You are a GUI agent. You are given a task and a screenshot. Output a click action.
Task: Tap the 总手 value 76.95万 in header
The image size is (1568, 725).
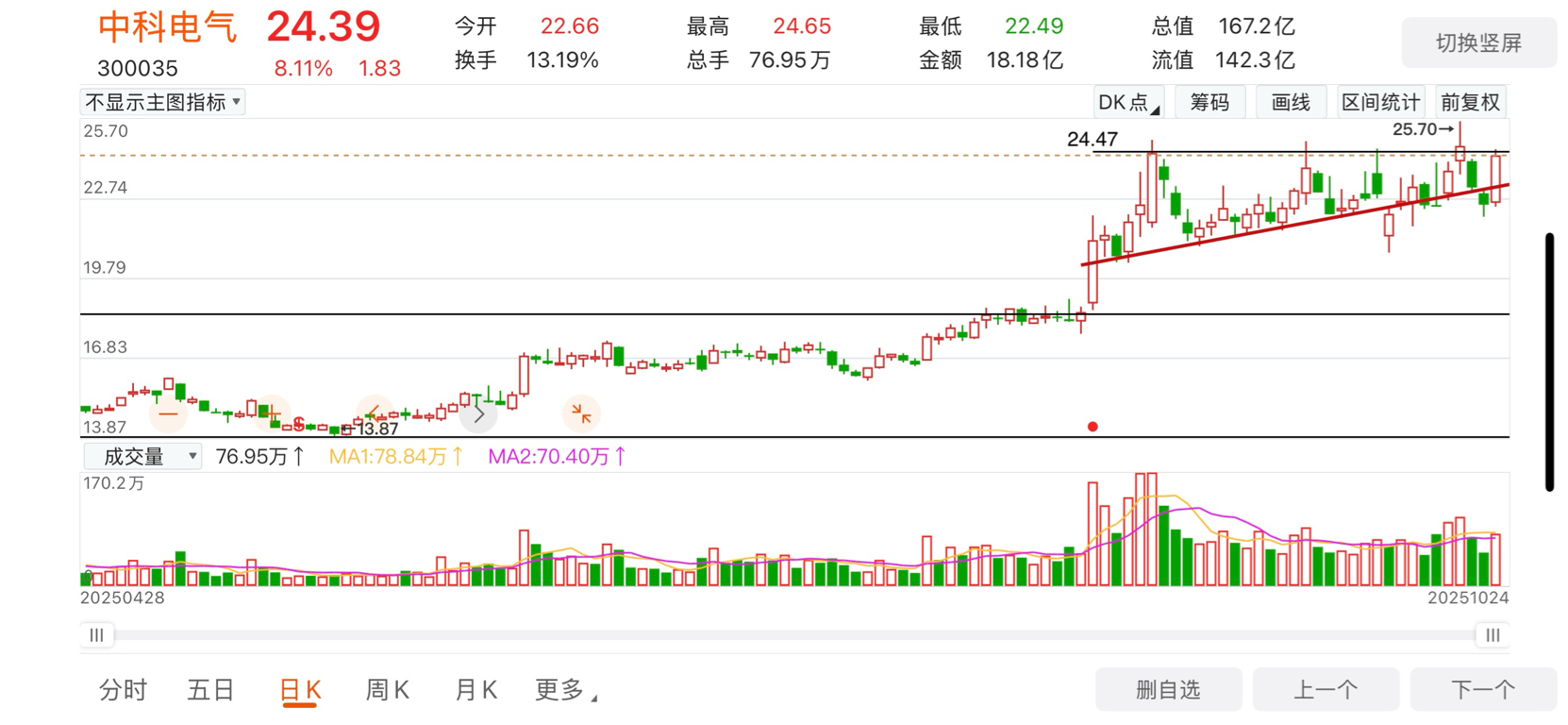click(x=790, y=60)
